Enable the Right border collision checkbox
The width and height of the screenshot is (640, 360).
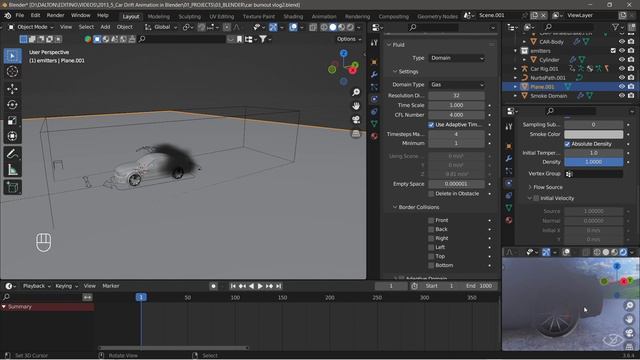point(431,238)
